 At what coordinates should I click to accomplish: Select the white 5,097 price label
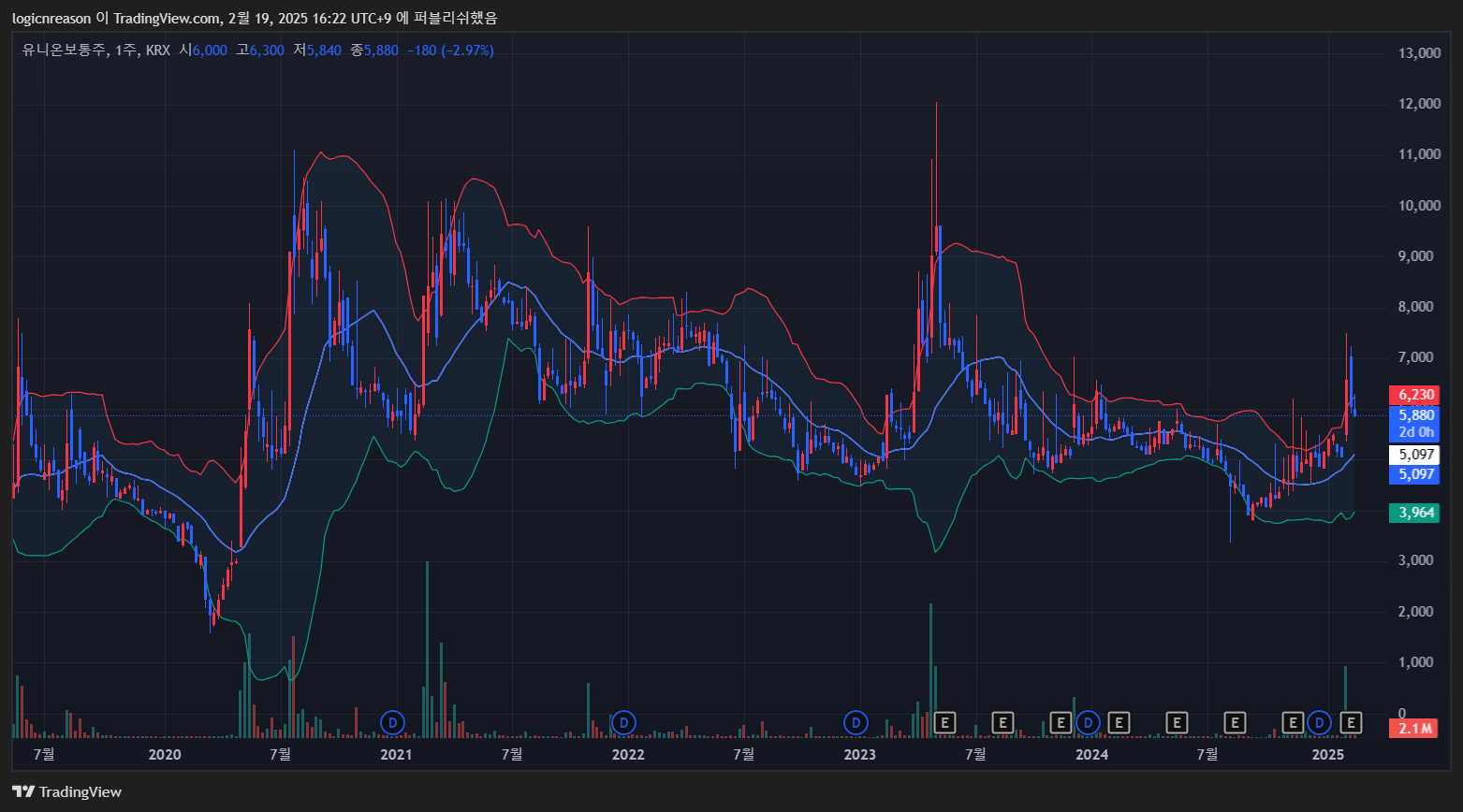pyautogui.click(x=1416, y=456)
